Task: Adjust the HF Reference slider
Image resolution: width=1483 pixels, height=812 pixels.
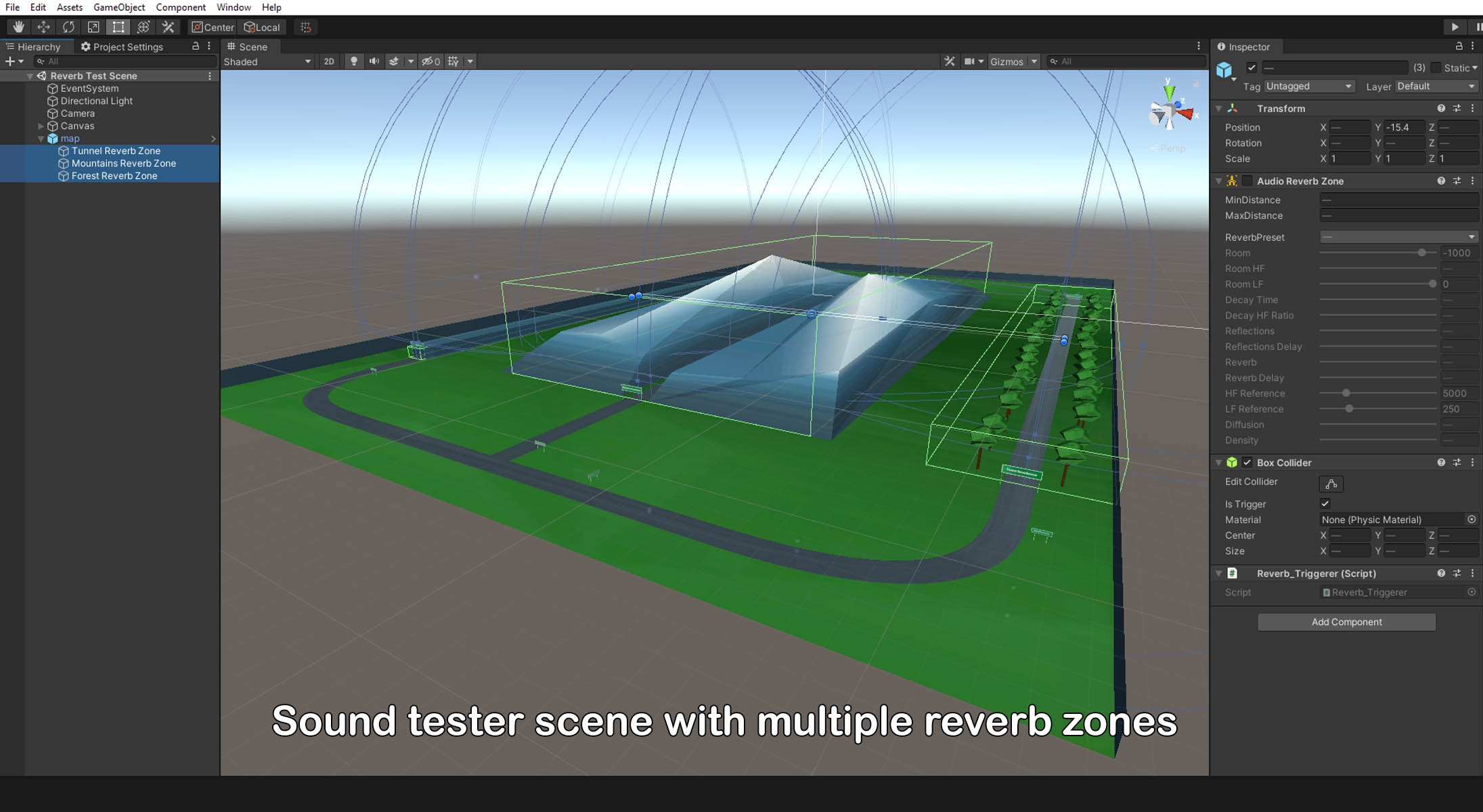Action: coord(1346,393)
